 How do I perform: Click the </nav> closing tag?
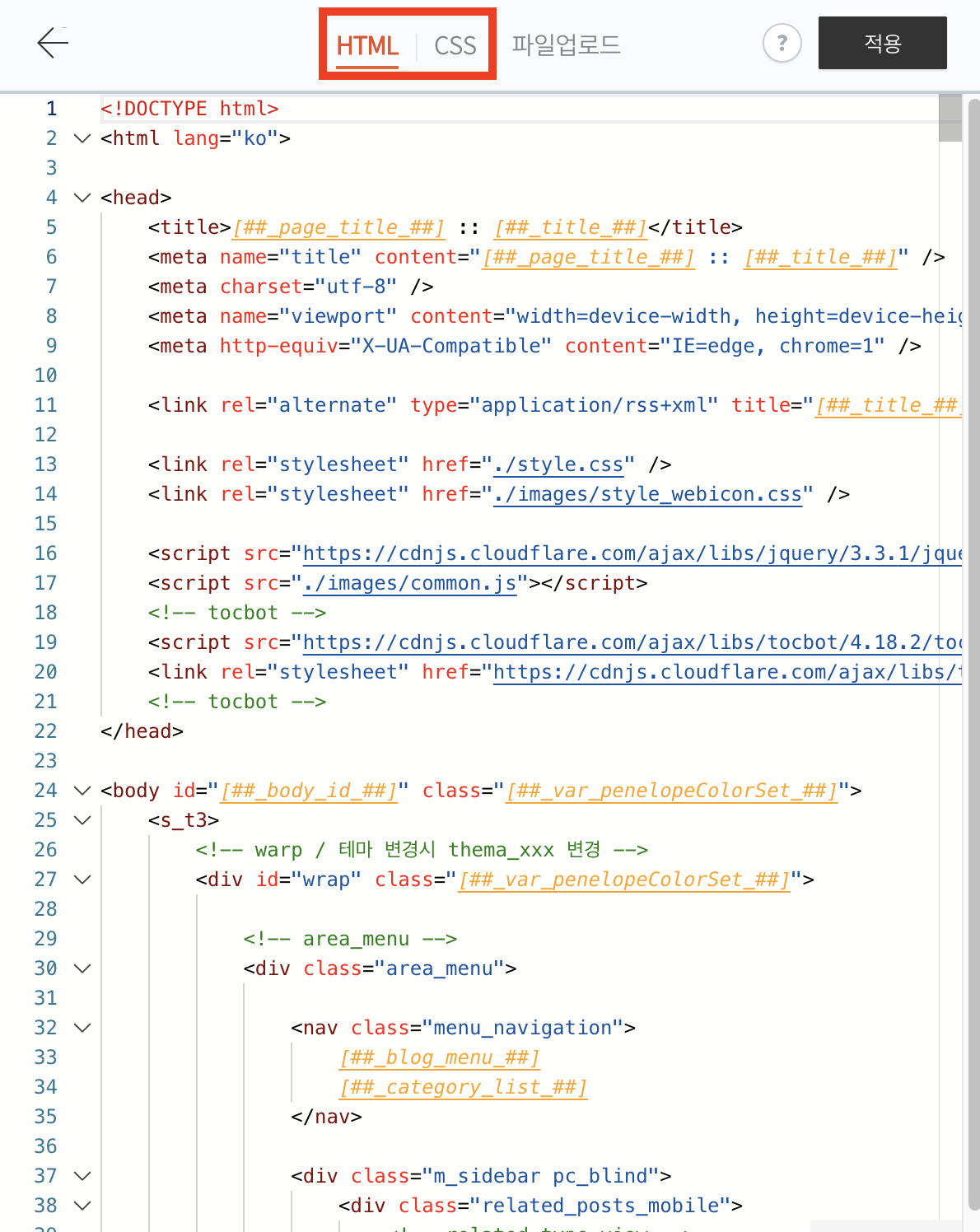pos(326,1117)
